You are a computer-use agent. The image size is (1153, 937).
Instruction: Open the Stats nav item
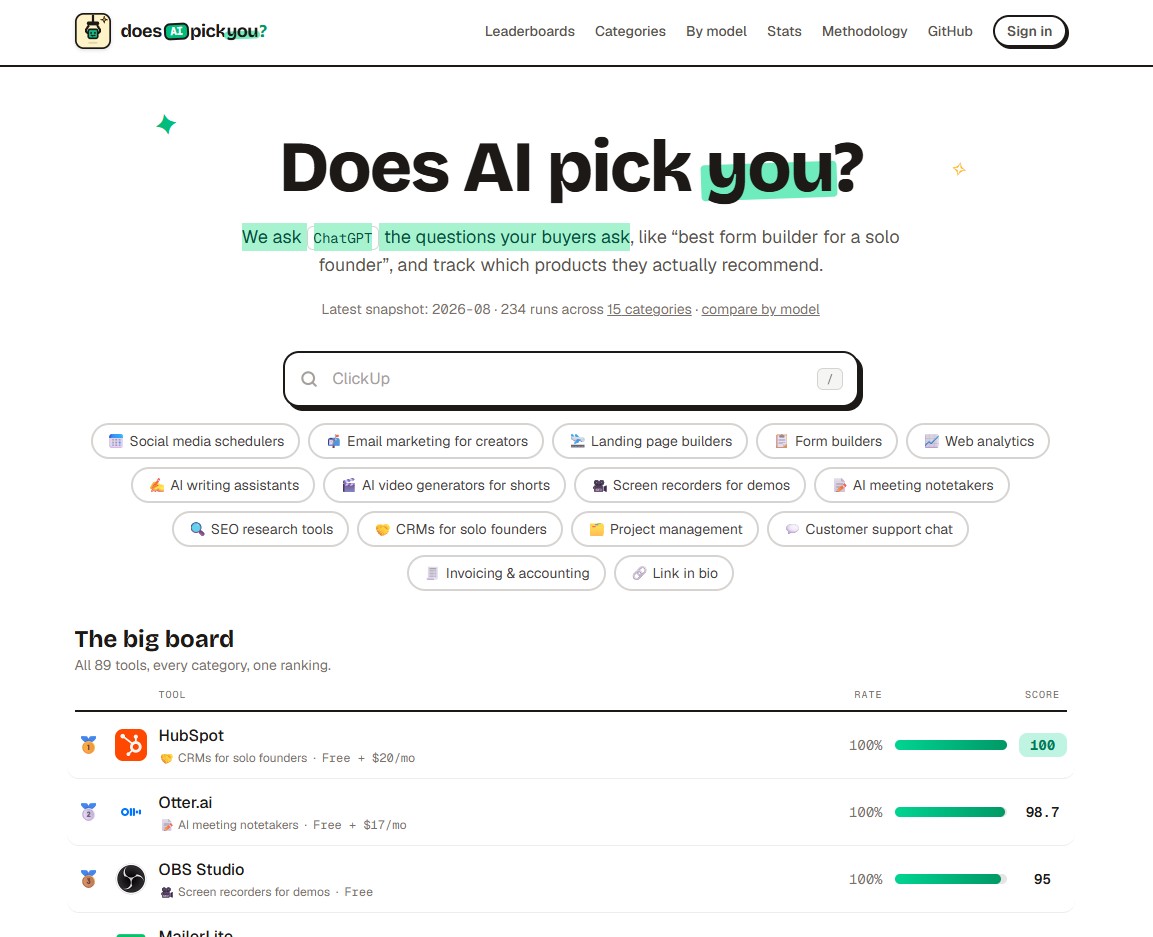point(784,31)
